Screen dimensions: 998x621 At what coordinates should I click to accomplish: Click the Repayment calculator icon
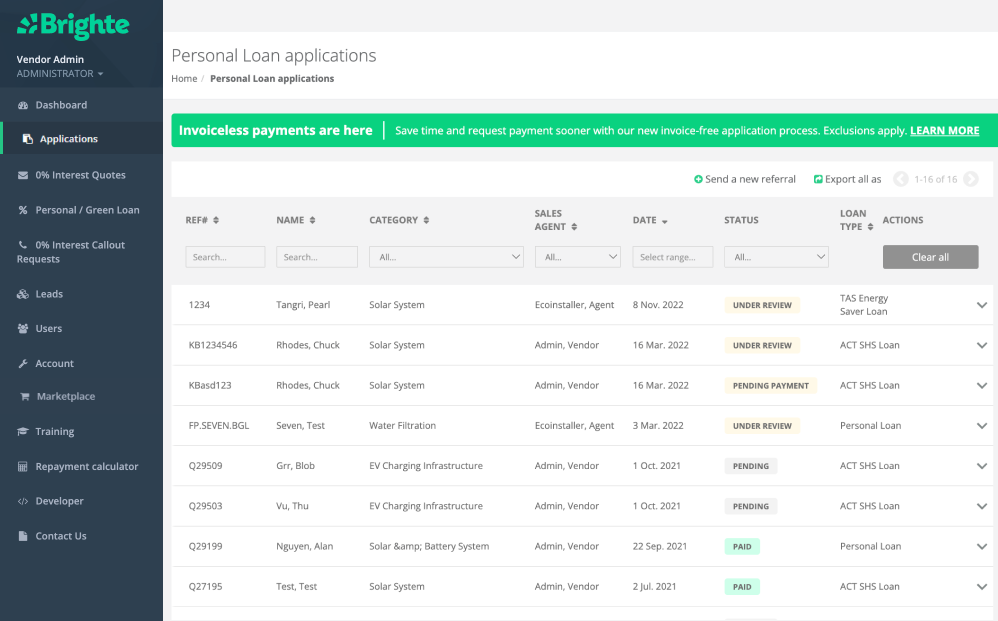pyautogui.click(x=23, y=467)
